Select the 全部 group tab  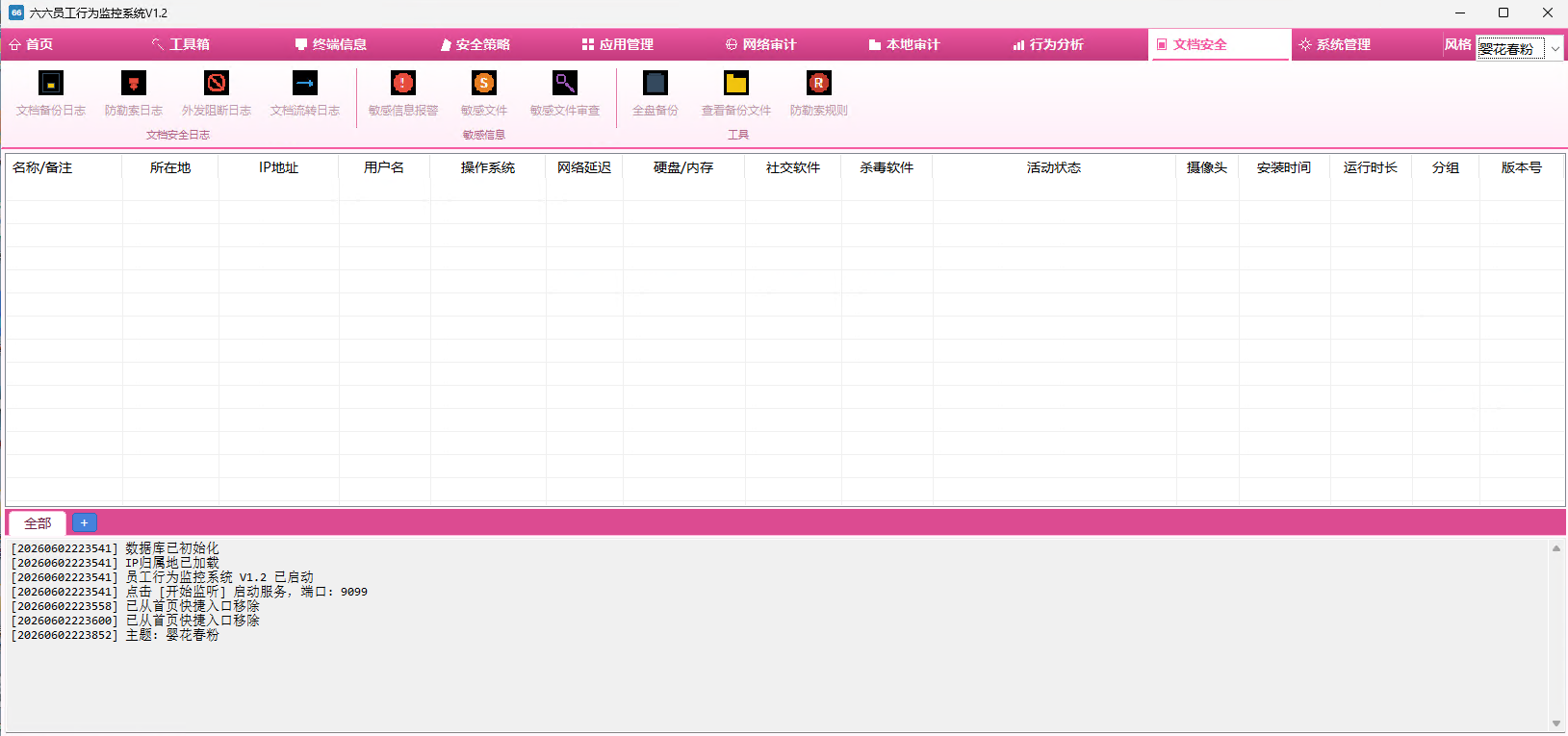point(38,523)
